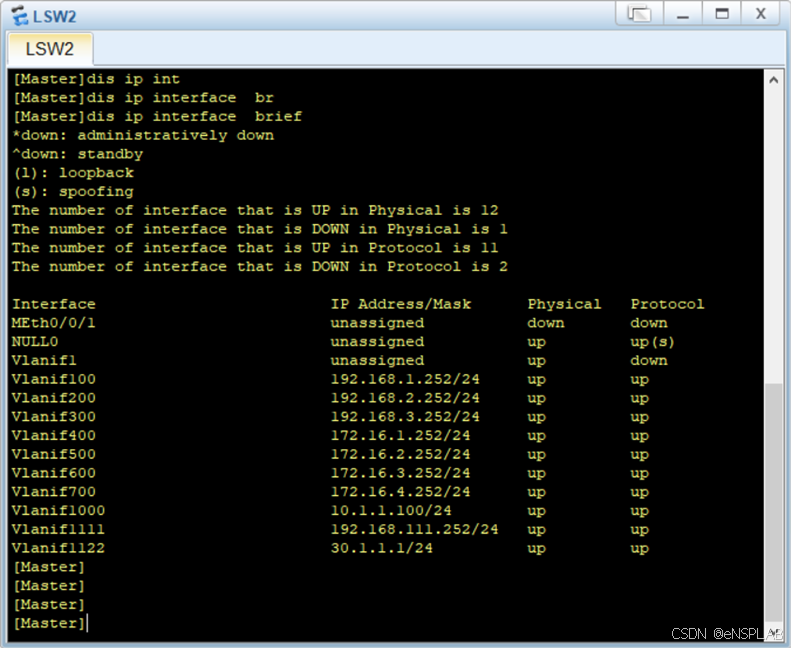
Task: Click the '[Master]dis ip interface br' line
Action: pos(144,98)
